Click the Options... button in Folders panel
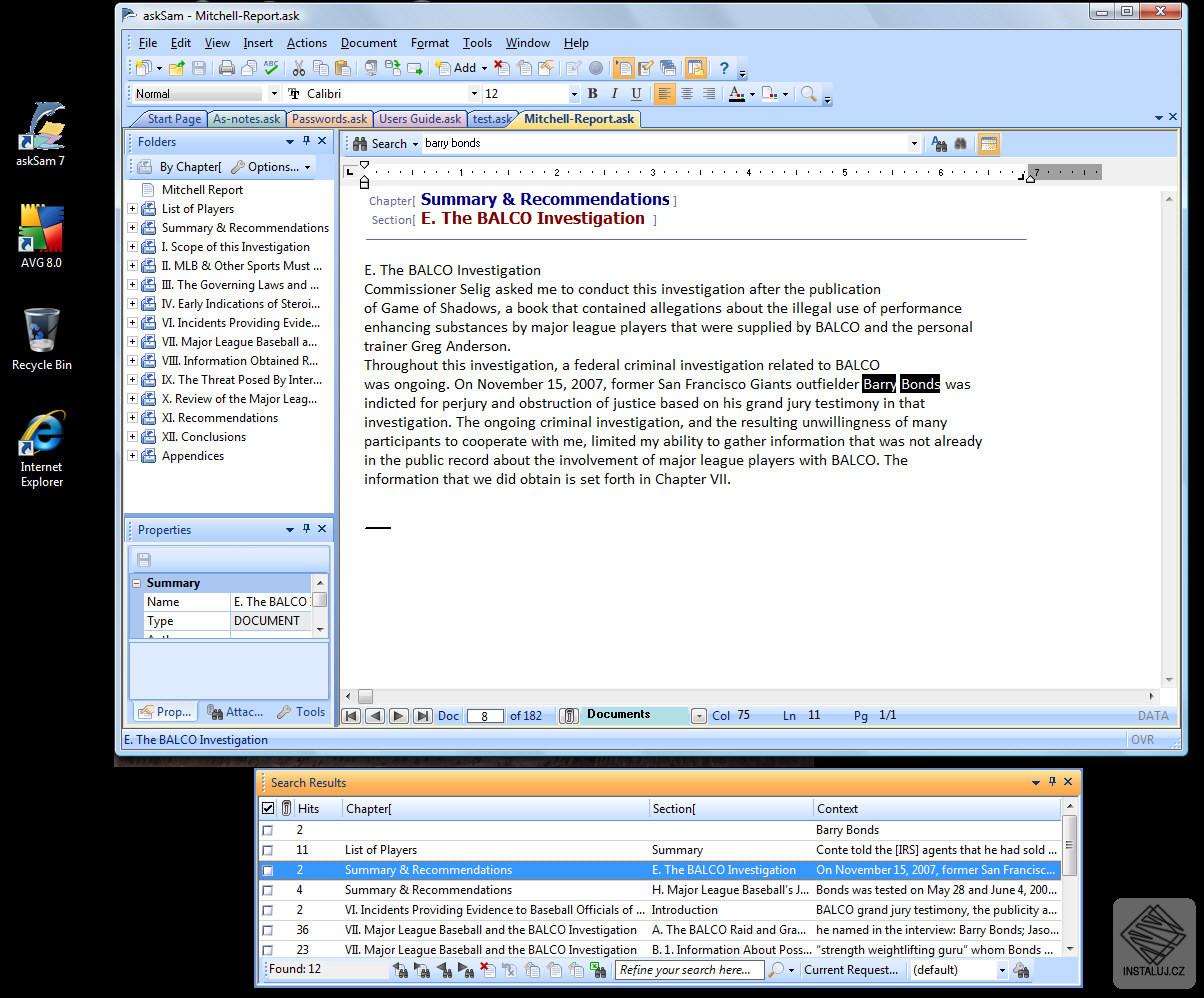The height and width of the screenshot is (998, 1204). click(x=270, y=167)
